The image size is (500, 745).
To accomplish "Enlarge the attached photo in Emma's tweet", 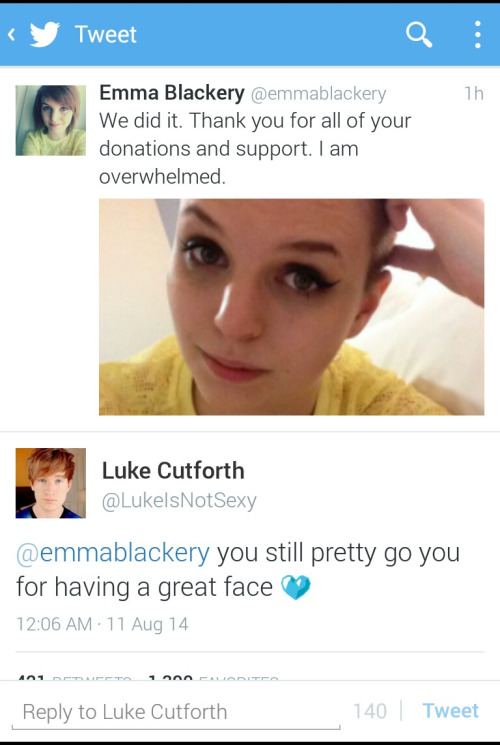I will pos(291,307).
